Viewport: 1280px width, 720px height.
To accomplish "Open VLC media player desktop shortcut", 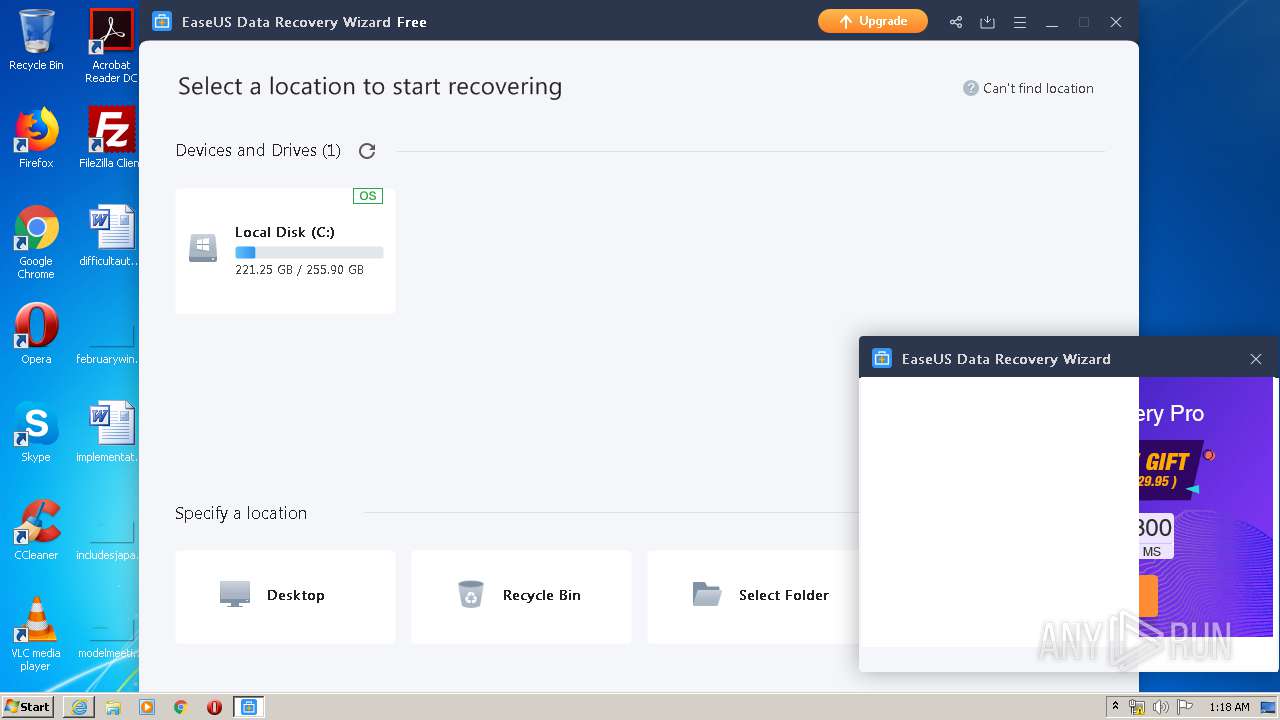I will (36, 634).
